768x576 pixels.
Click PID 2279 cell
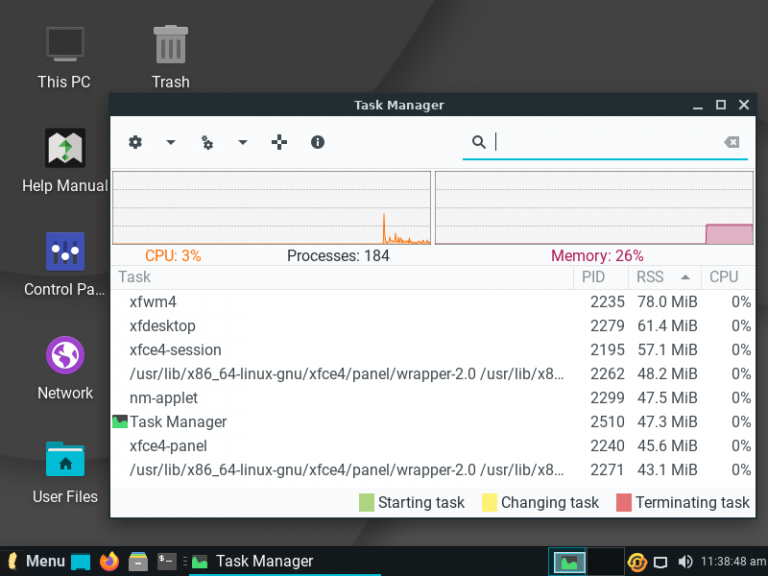pos(607,326)
